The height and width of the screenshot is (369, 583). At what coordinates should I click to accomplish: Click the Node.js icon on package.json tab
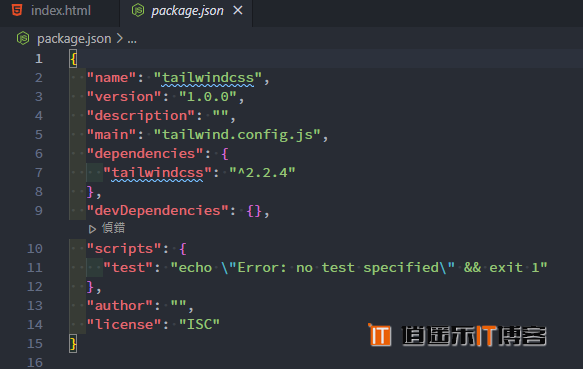[x=138, y=10]
